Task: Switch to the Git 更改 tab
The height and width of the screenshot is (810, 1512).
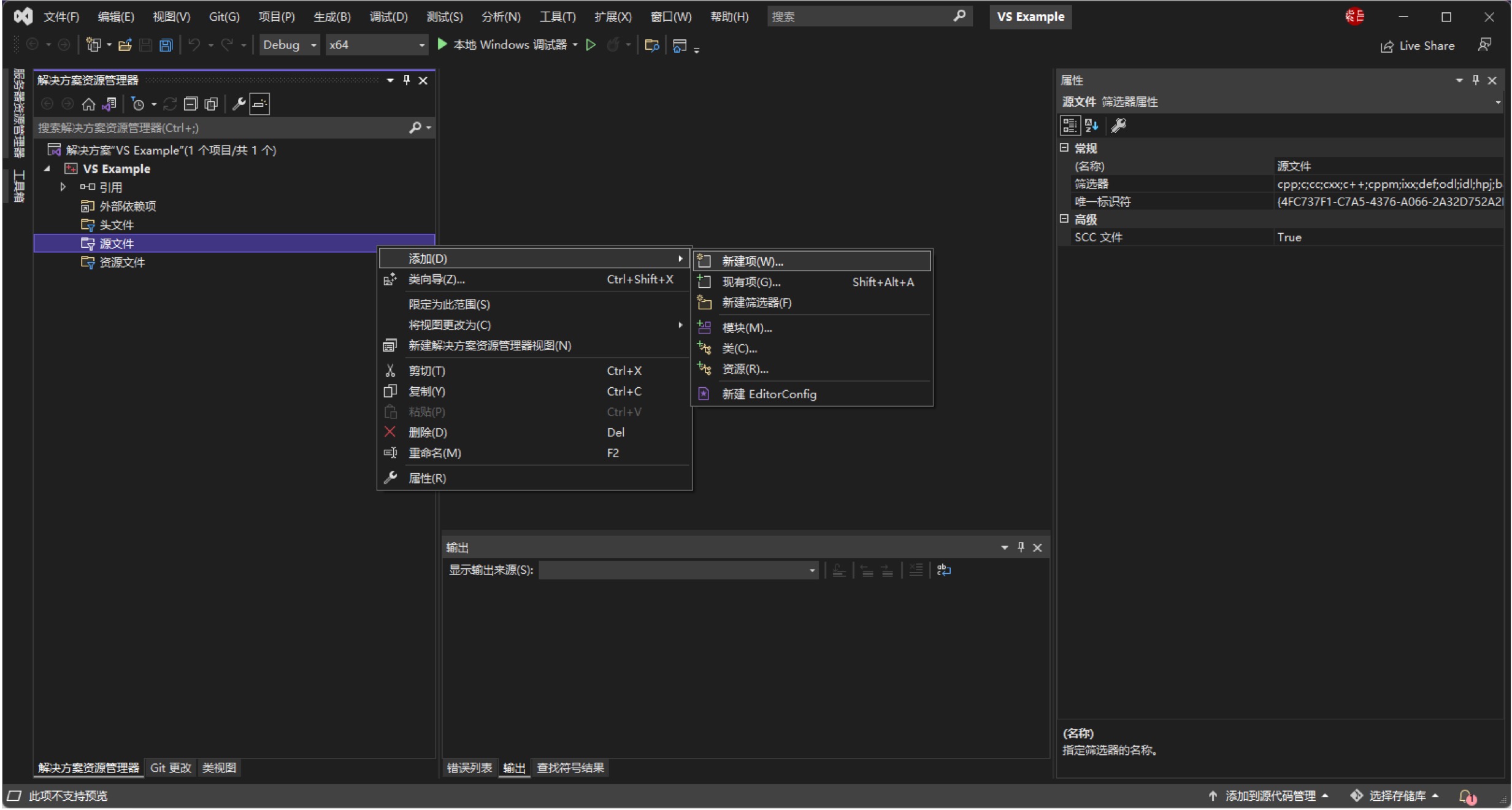Action: pyautogui.click(x=171, y=768)
